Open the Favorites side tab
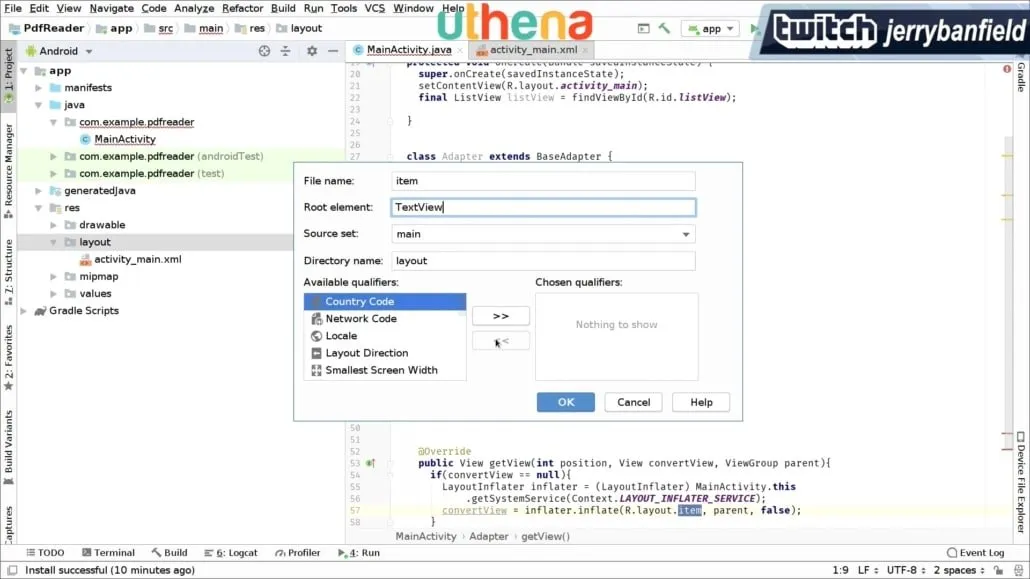 click(9, 358)
